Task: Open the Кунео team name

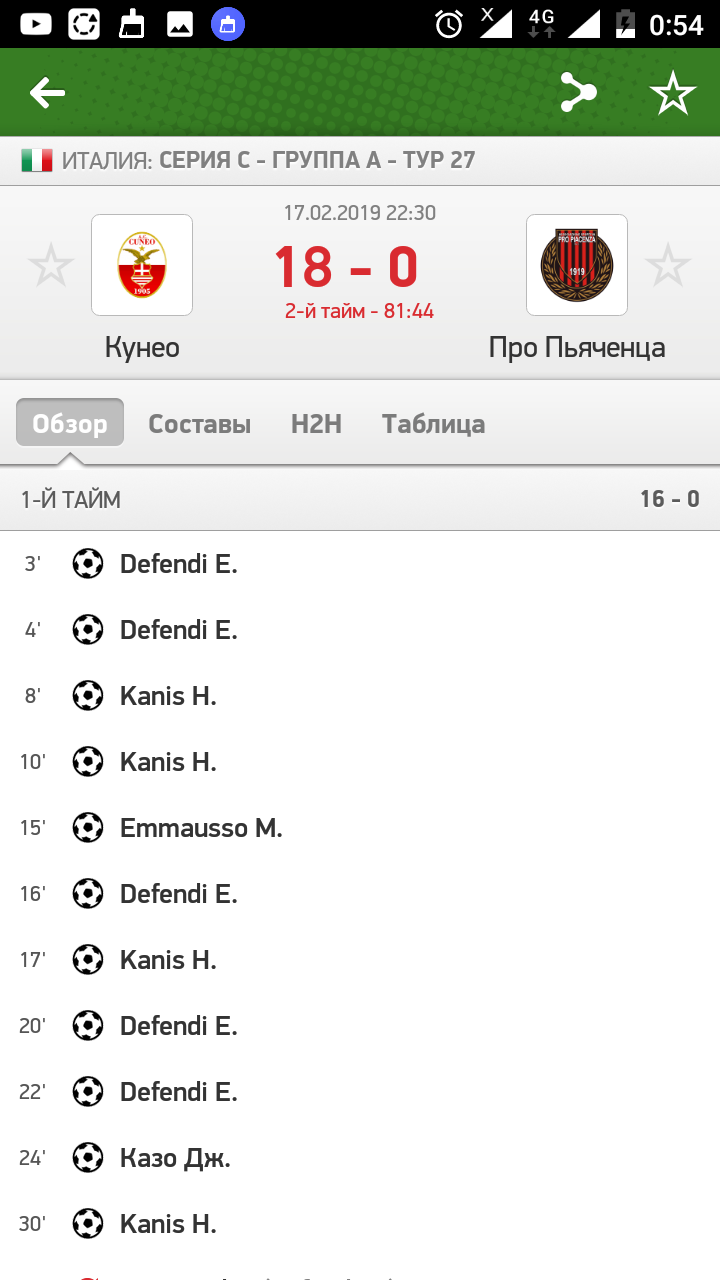Action: click(x=142, y=347)
